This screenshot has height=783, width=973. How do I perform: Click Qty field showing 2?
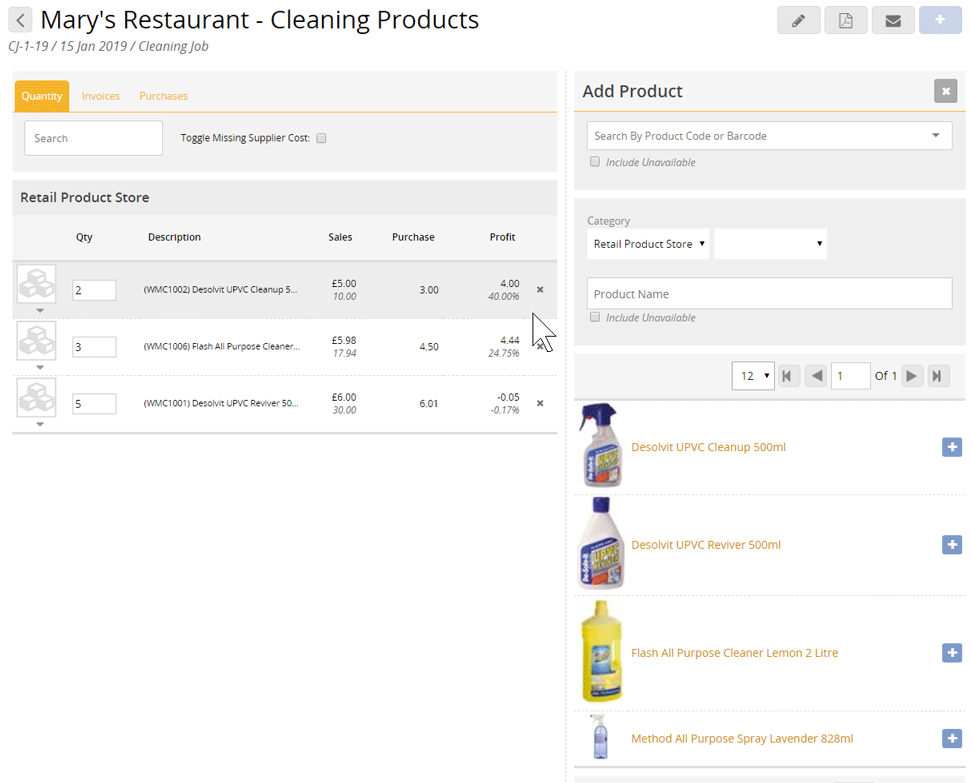(x=94, y=290)
